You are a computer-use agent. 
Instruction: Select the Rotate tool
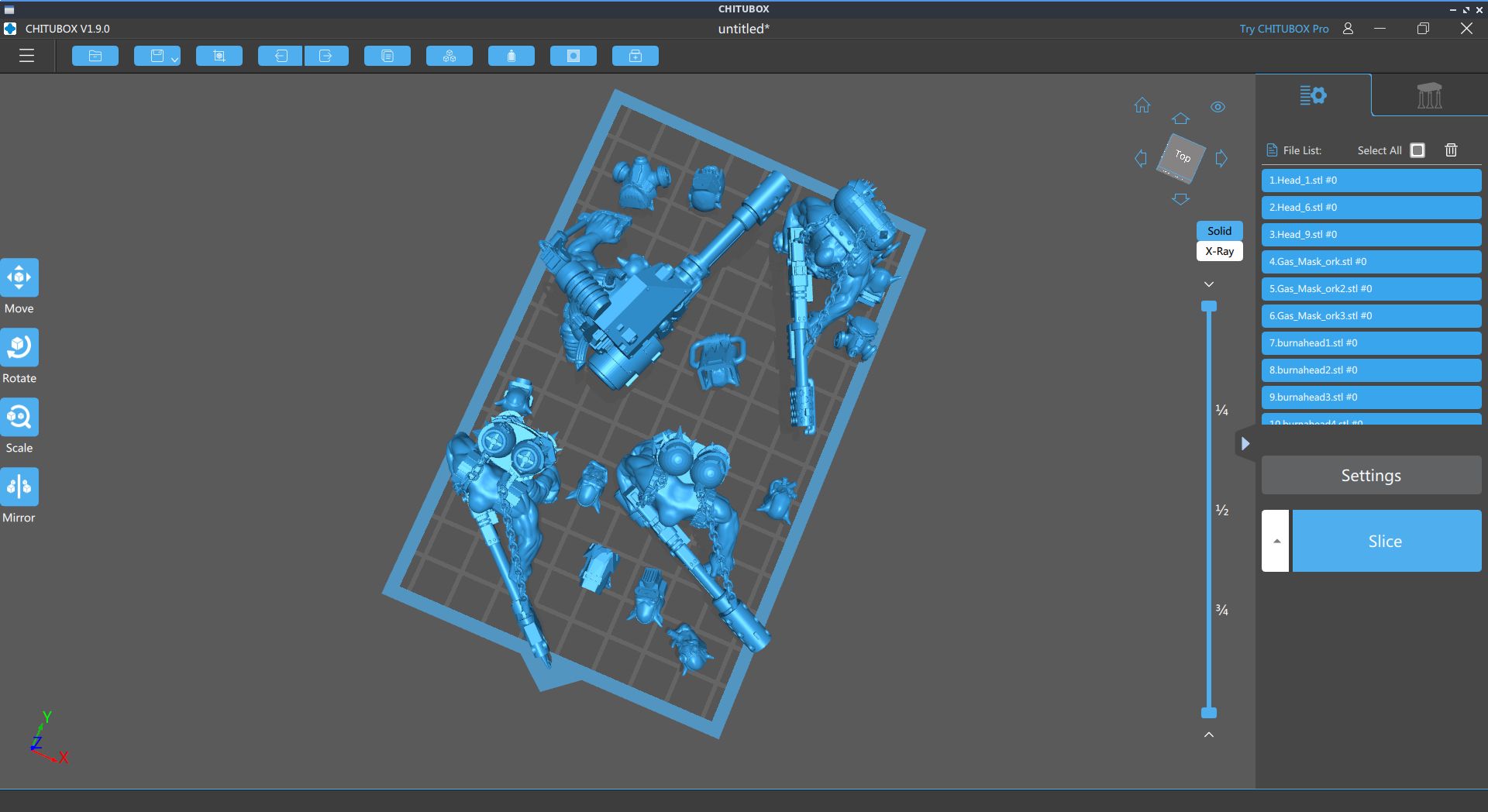point(19,347)
